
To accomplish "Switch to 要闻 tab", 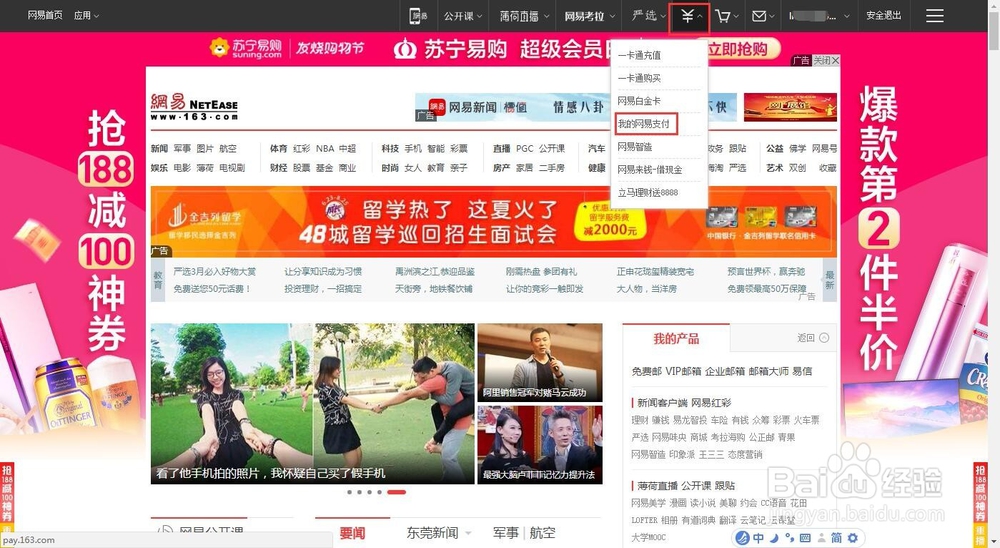I will pyautogui.click(x=352, y=533).
